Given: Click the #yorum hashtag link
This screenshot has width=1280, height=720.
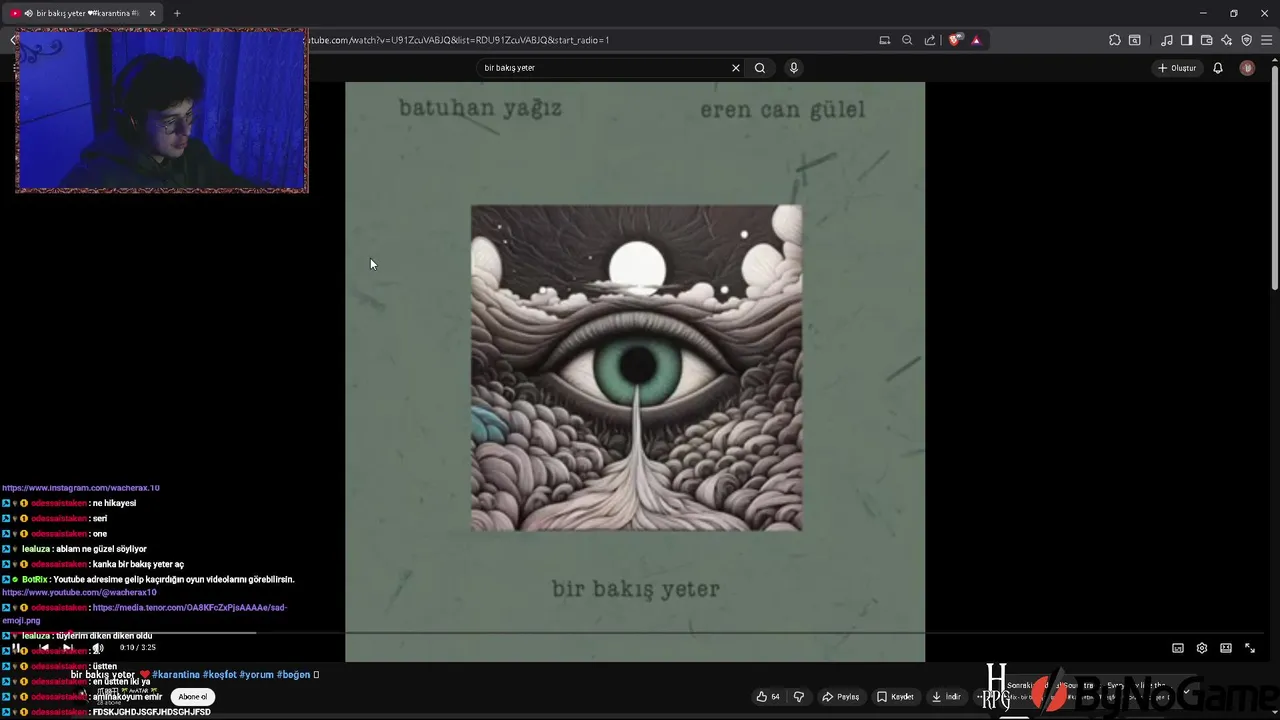Looking at the screenshot, I should (x=256, y=675).
